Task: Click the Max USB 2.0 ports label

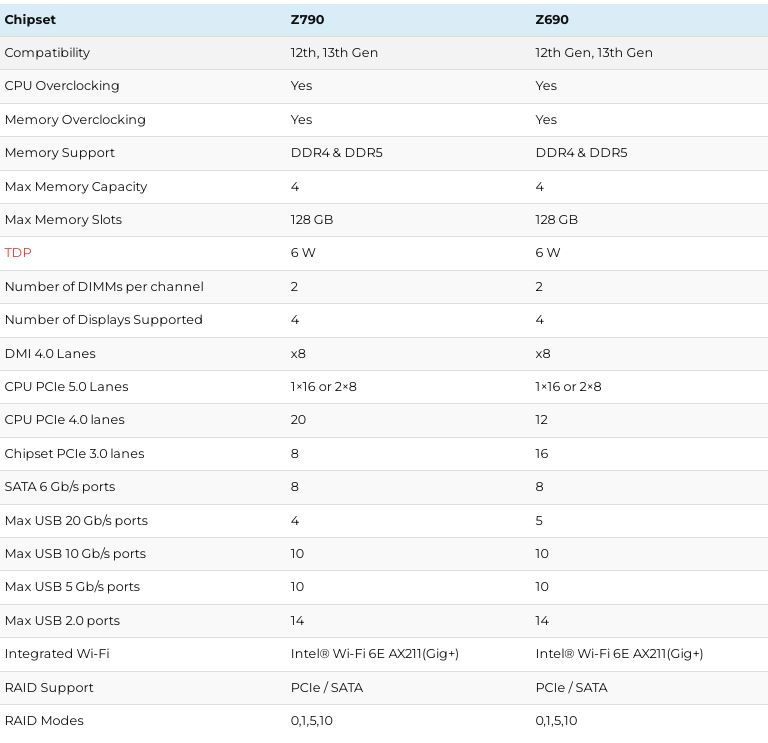Action: pos(62,620)
